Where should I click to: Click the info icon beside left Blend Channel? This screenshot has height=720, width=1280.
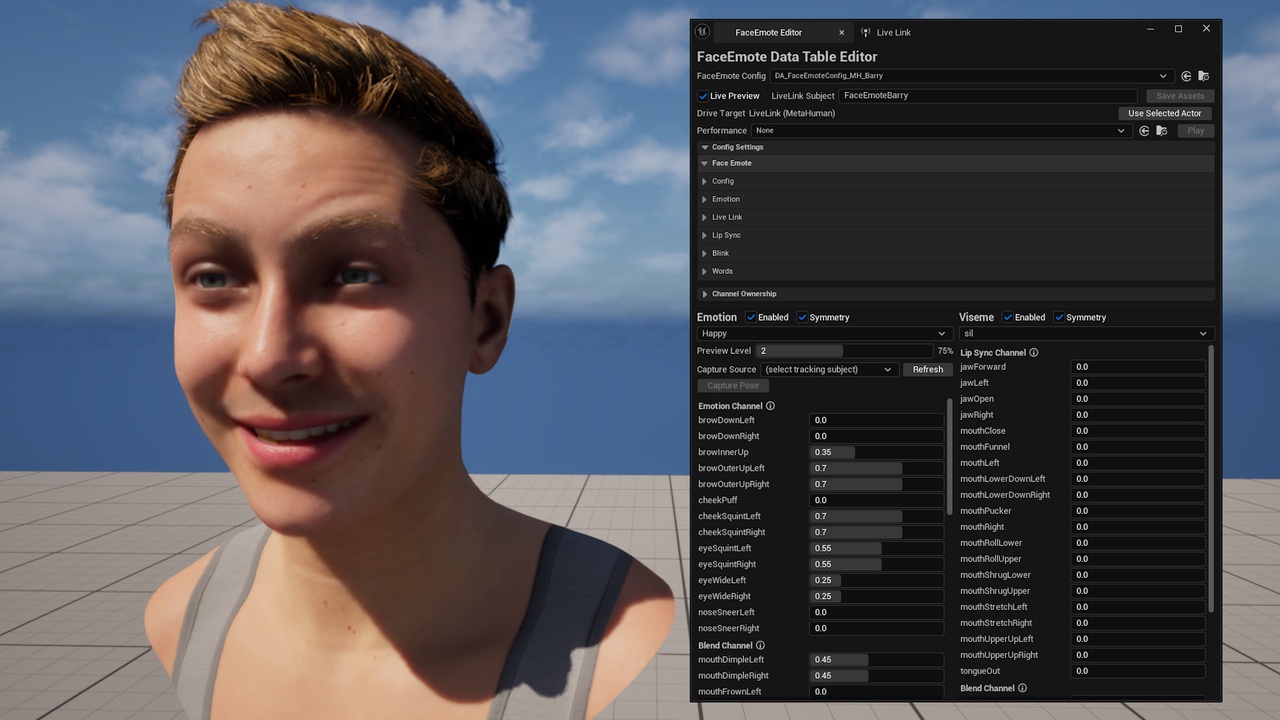click(760, 646)
